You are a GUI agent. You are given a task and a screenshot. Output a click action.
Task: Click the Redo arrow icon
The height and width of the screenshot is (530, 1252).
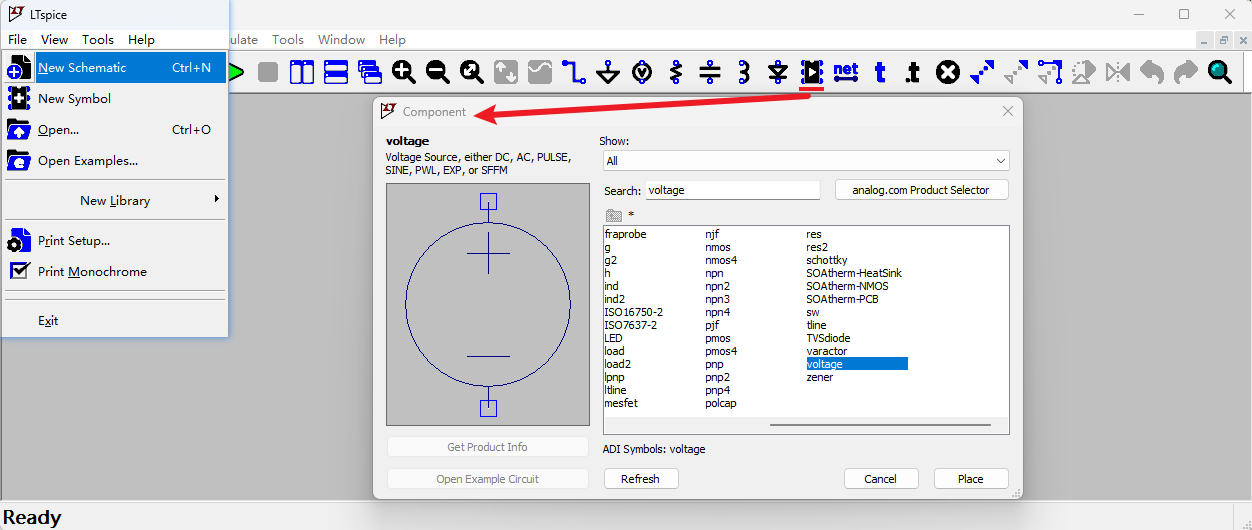point(1186,72)
